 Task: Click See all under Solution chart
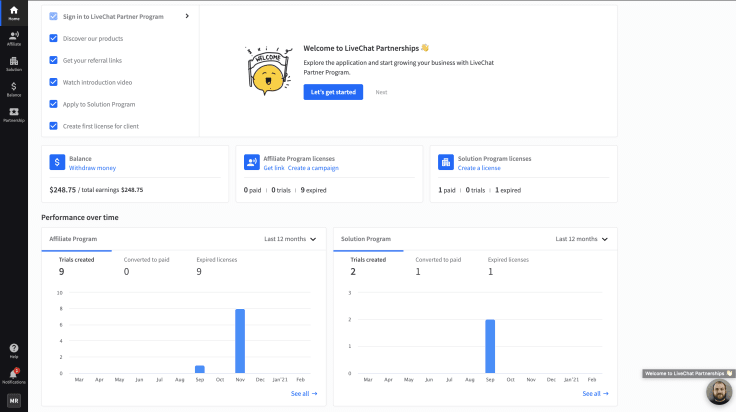(x=596, y=393)
